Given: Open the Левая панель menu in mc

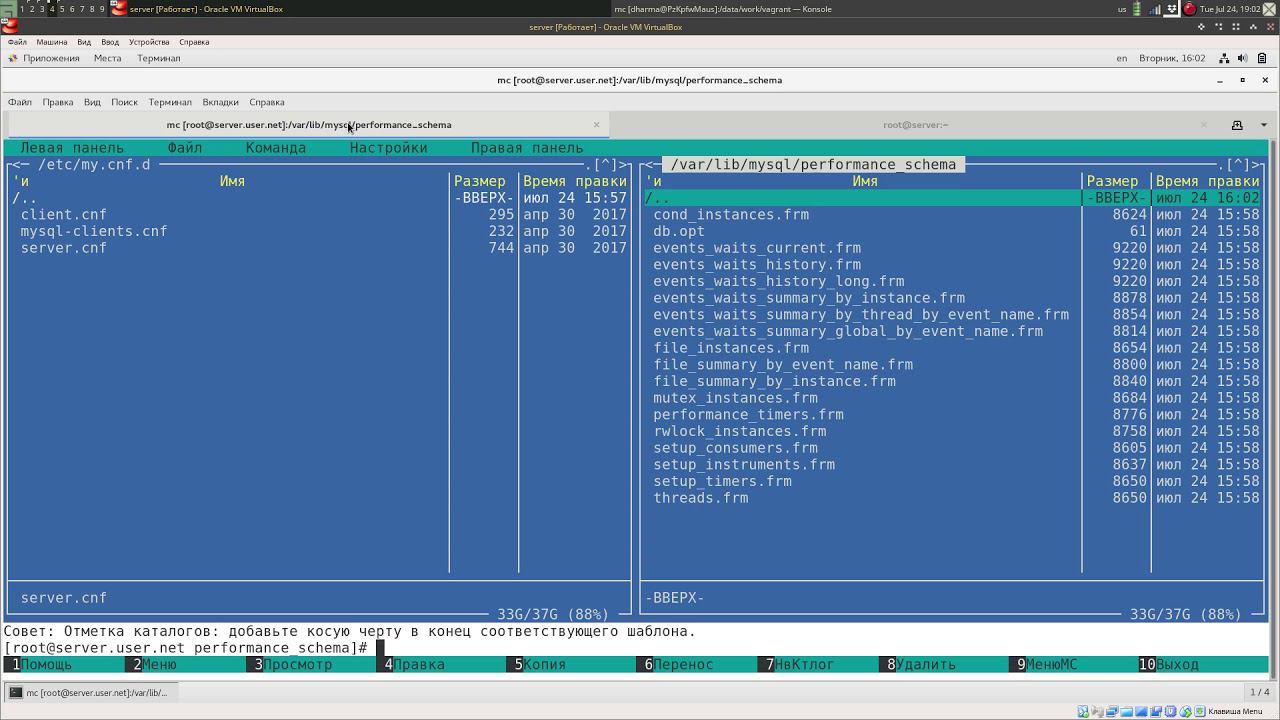Looking at the screenshot, I should tap(72, 148).
